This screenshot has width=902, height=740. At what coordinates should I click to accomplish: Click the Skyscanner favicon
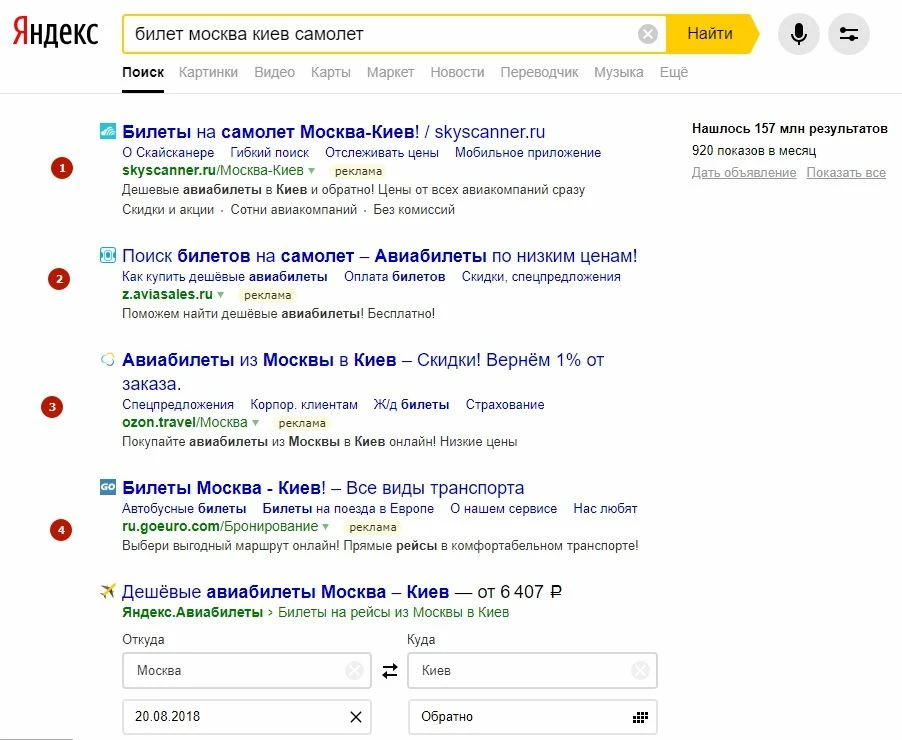coord(108,131)
